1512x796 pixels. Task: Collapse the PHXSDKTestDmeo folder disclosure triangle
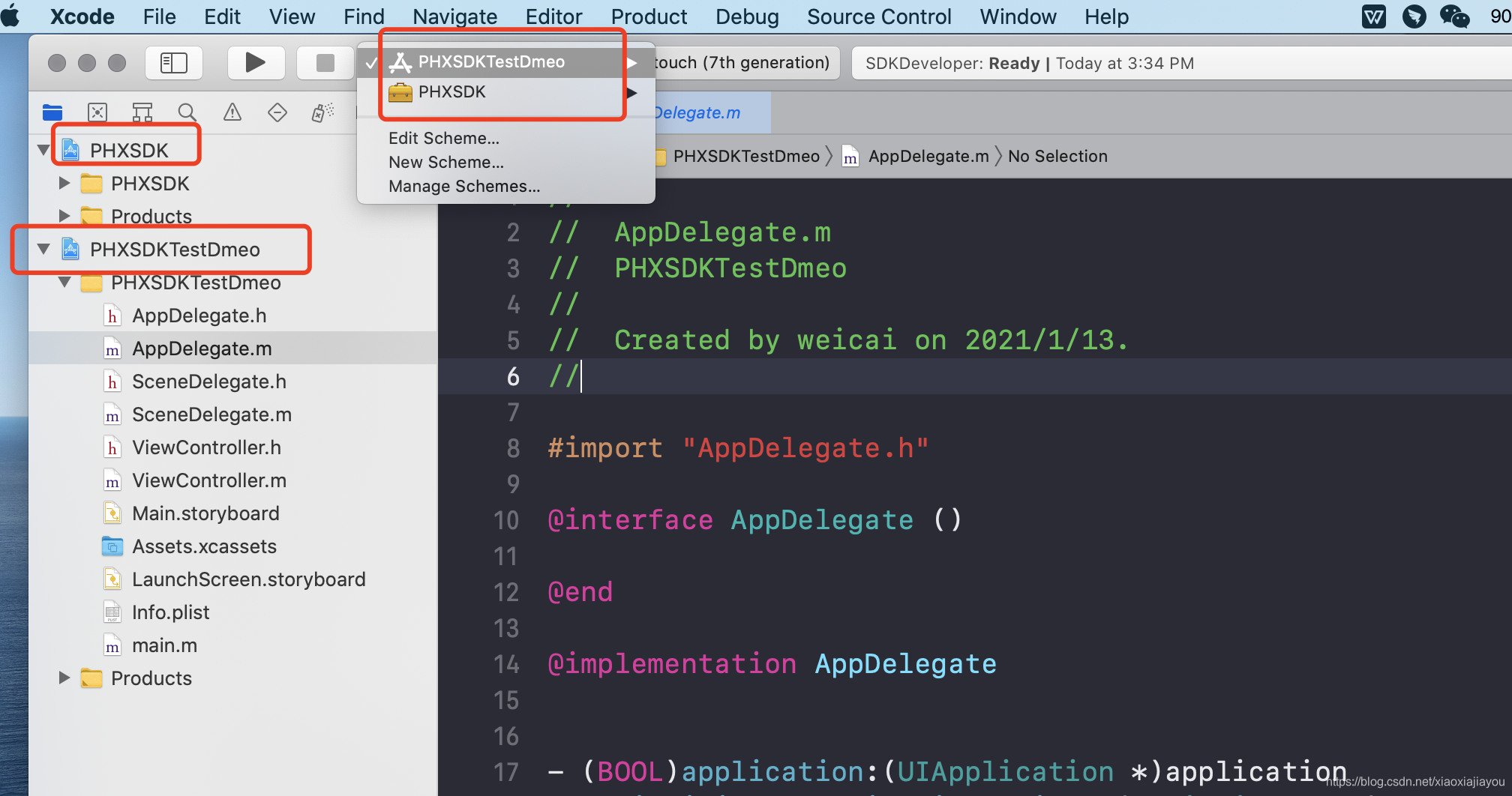click(64, 283)
